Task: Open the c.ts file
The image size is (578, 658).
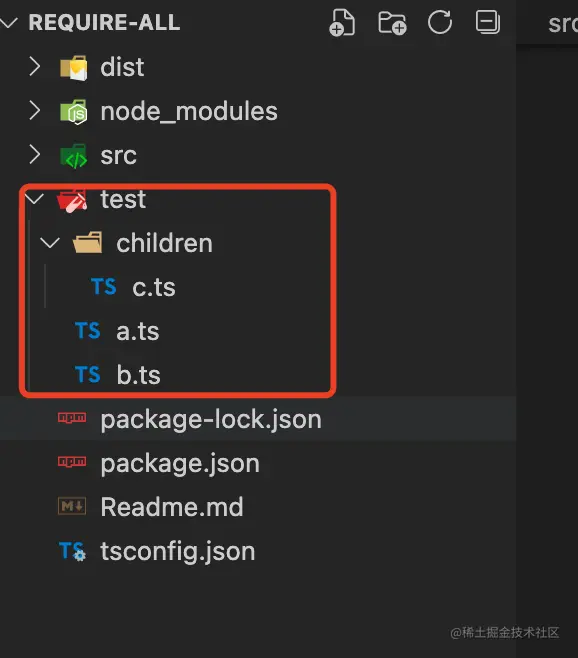Action: [154, 287]
